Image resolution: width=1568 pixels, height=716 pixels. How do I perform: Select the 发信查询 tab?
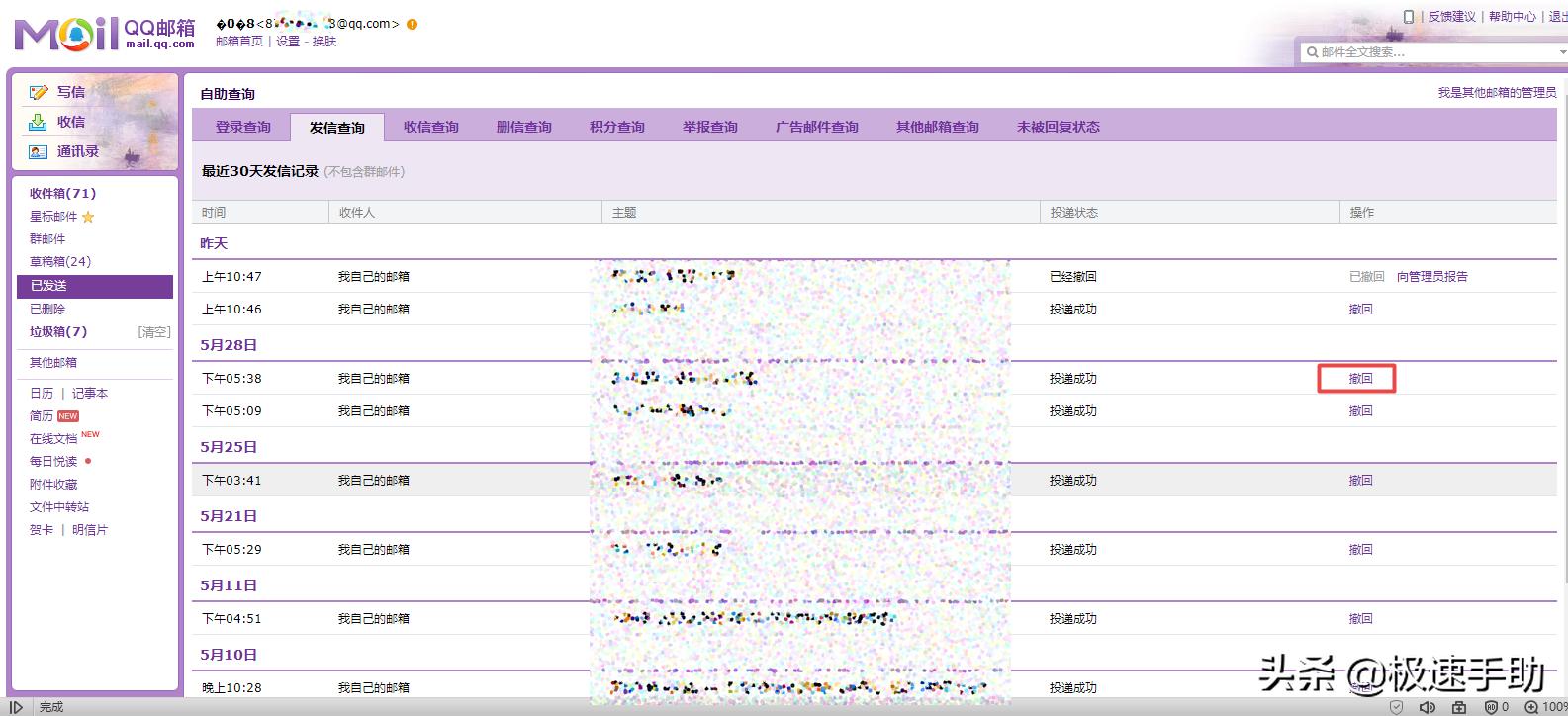click(x=337, y=127)
